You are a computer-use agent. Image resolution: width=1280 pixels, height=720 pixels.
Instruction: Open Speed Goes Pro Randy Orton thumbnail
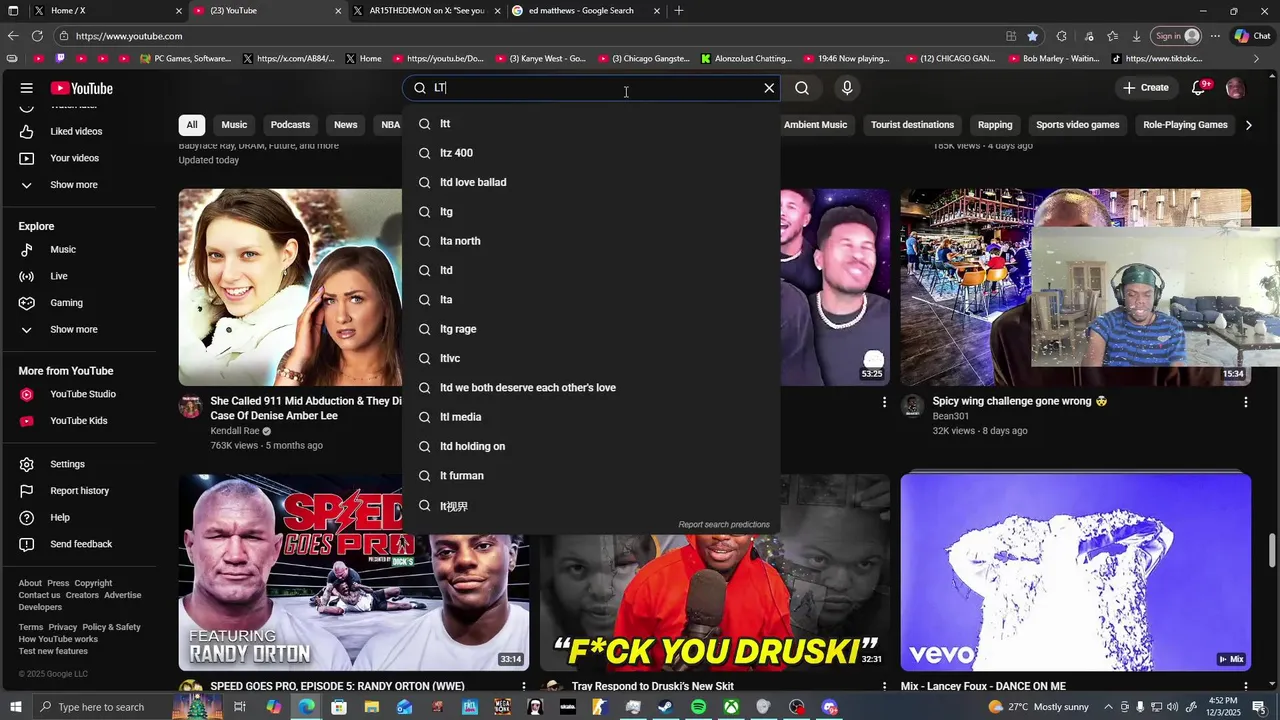(x=354, y=571)
